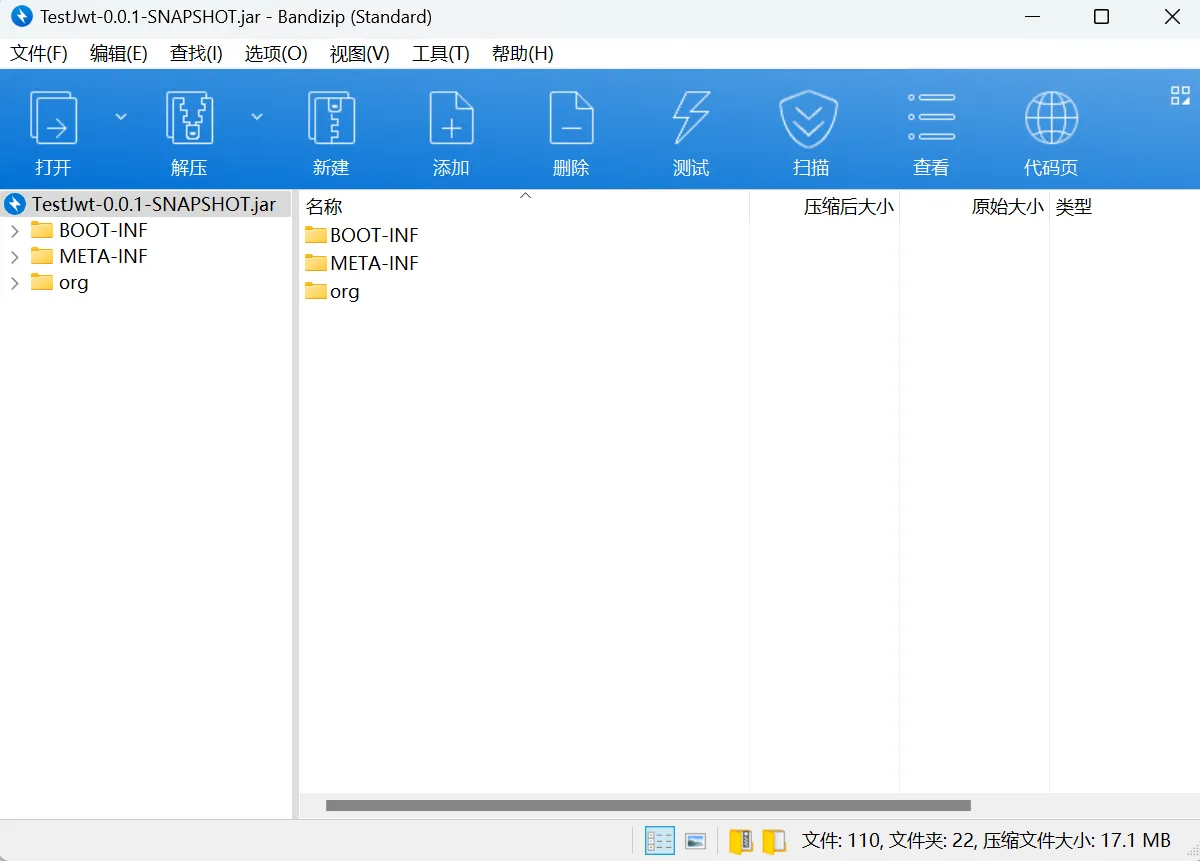Select BOOT-INF in the left tree
The height and width of the screenshot is (861, 1200).
tap(103, 230)
